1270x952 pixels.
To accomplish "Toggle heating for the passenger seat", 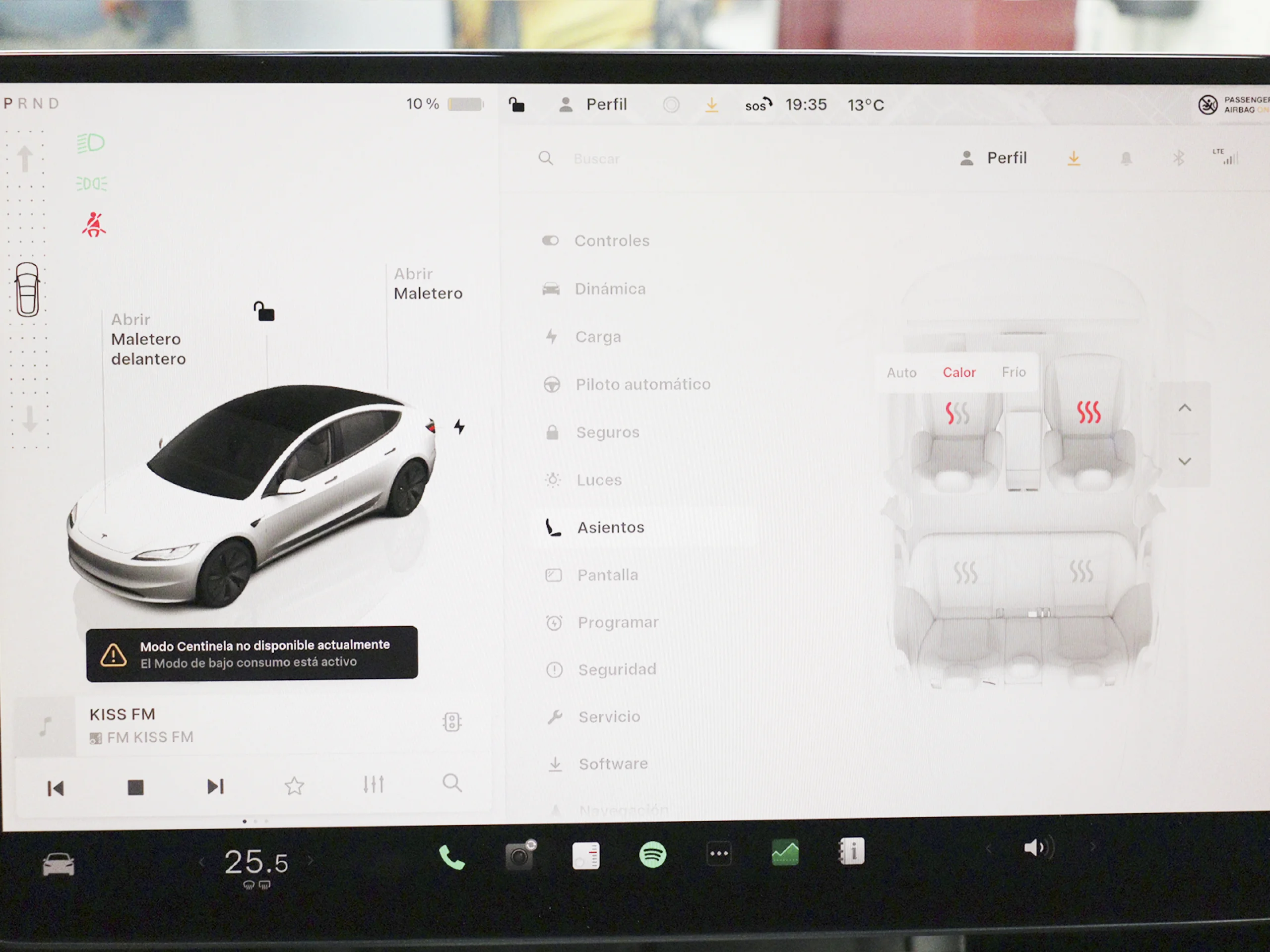I will click(x=1090, y=413).
